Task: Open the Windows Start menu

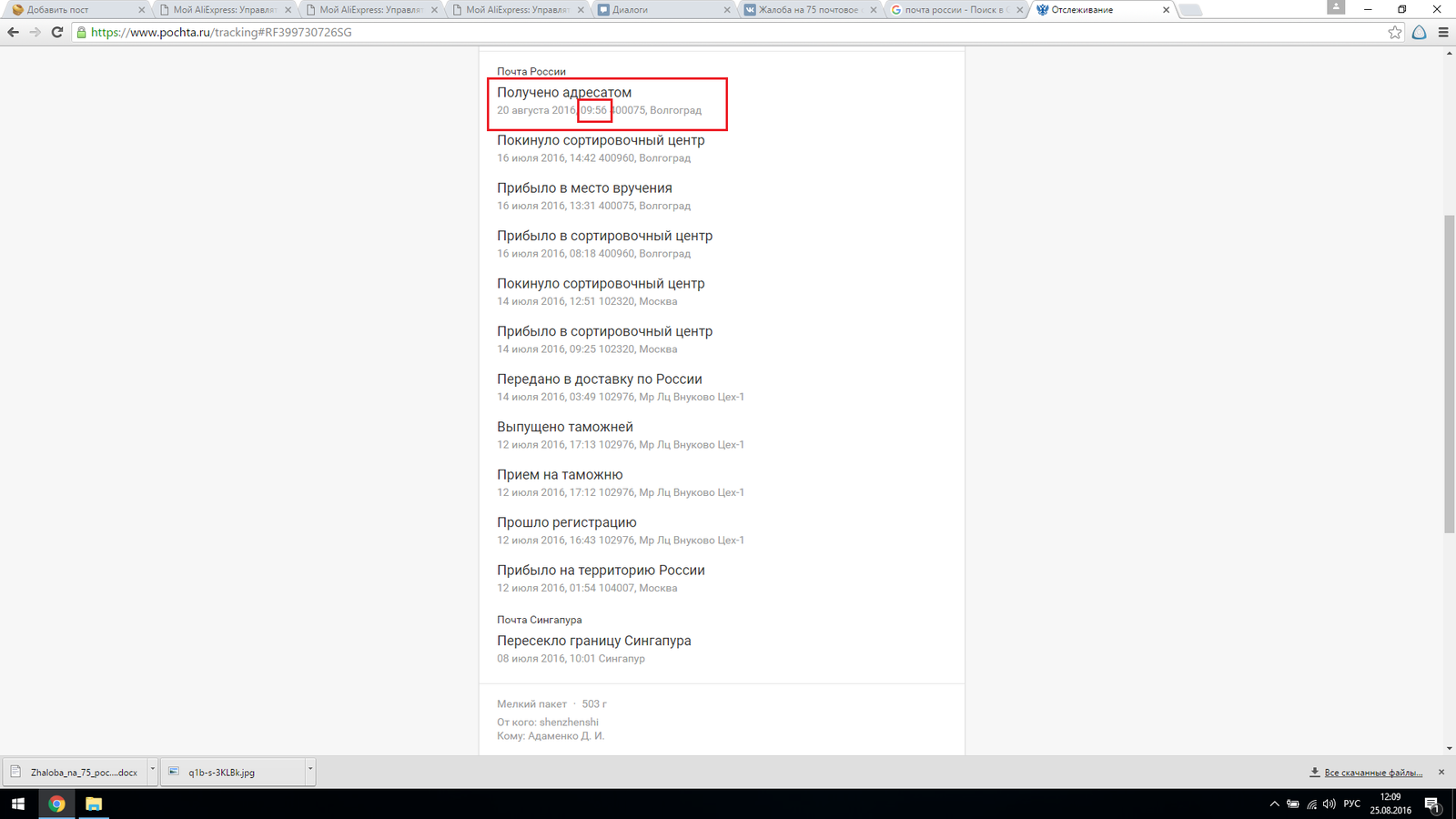Action: [x=18, y=804]
